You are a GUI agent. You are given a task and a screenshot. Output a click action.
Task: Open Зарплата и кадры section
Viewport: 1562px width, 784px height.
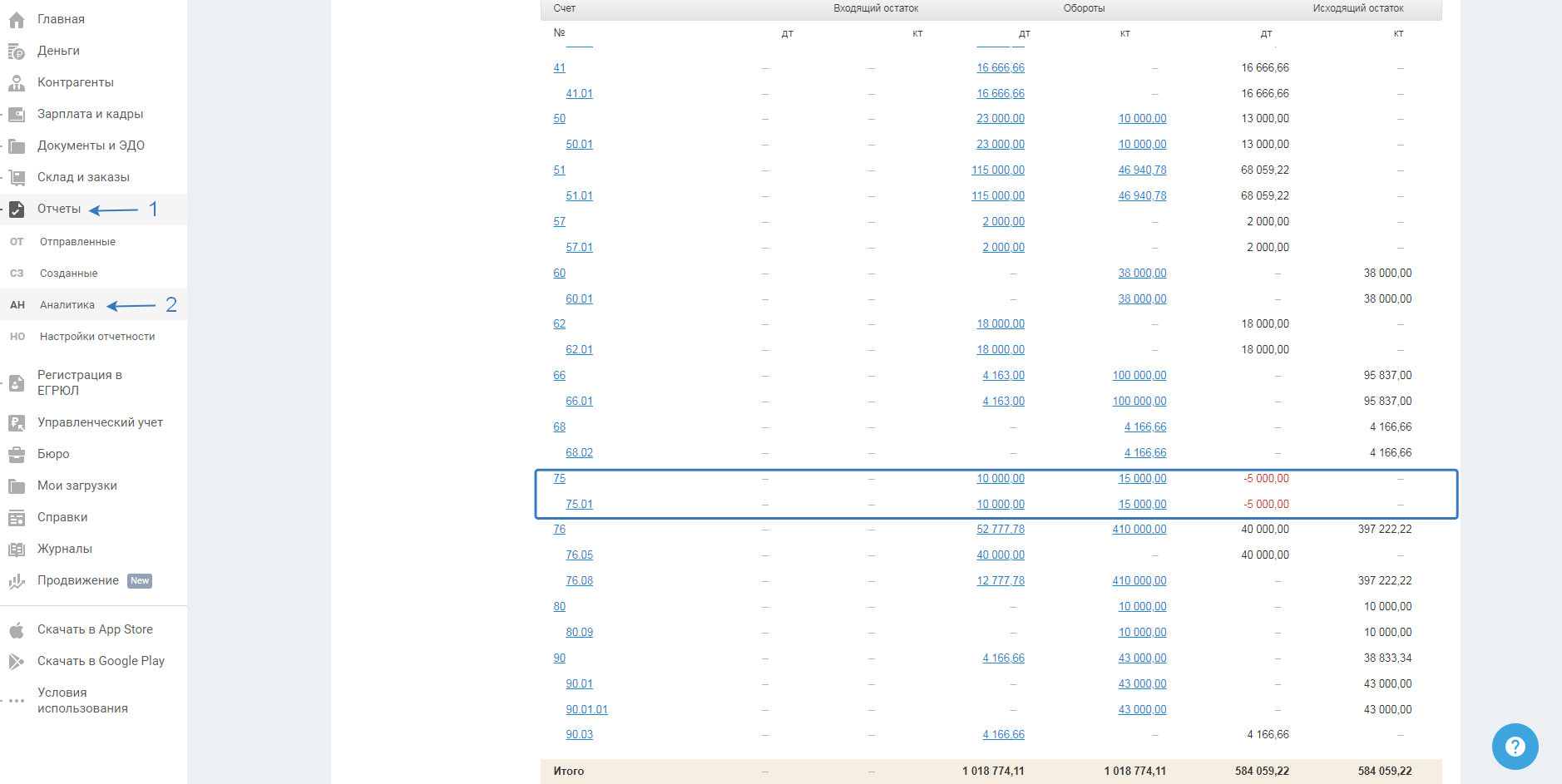pyautogui.click(x=90, y=114)
